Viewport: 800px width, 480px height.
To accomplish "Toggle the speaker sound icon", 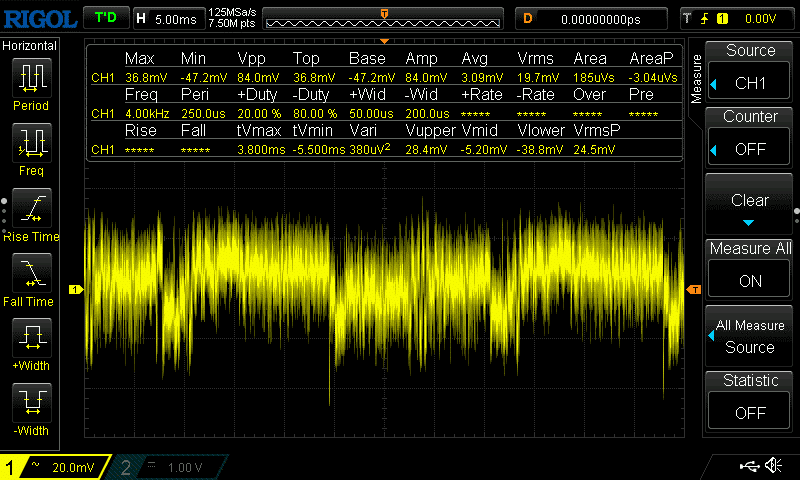I will [x=773, y=466].
